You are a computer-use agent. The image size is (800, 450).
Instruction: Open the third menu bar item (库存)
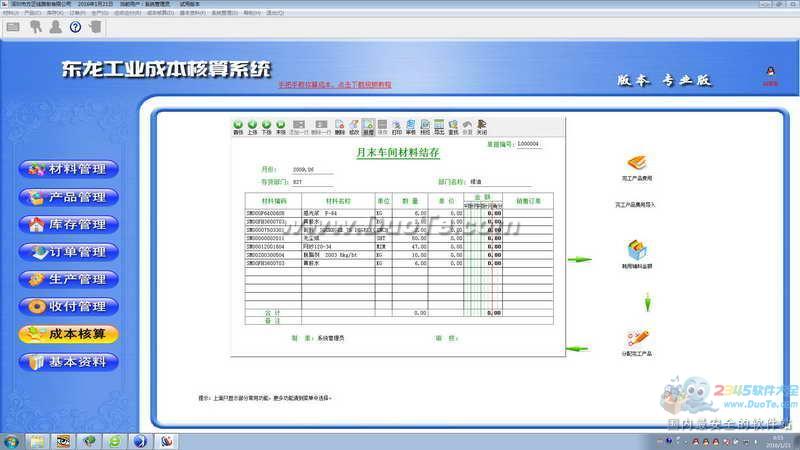click(55, 13)
